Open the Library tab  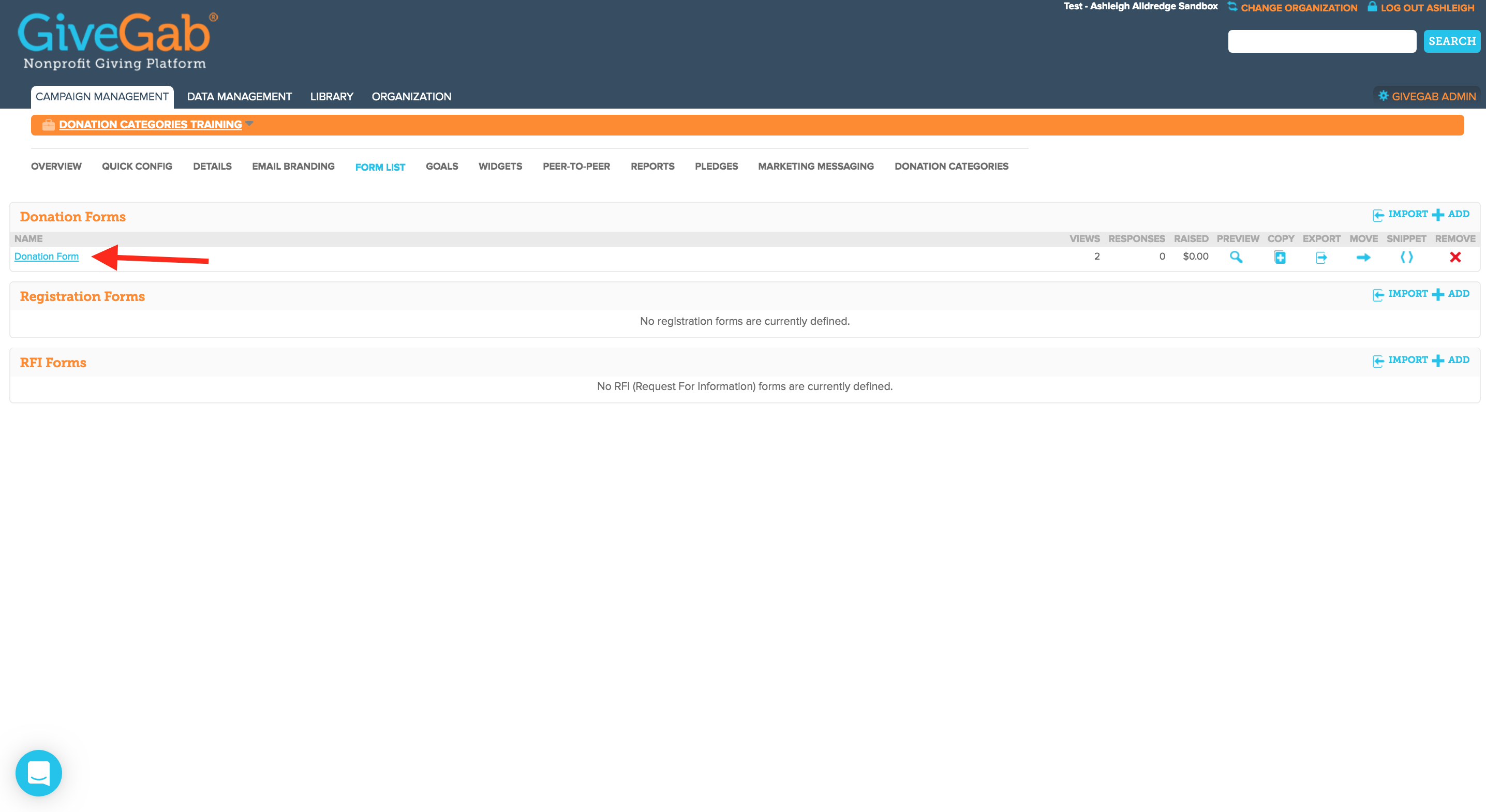pos(332,96)
